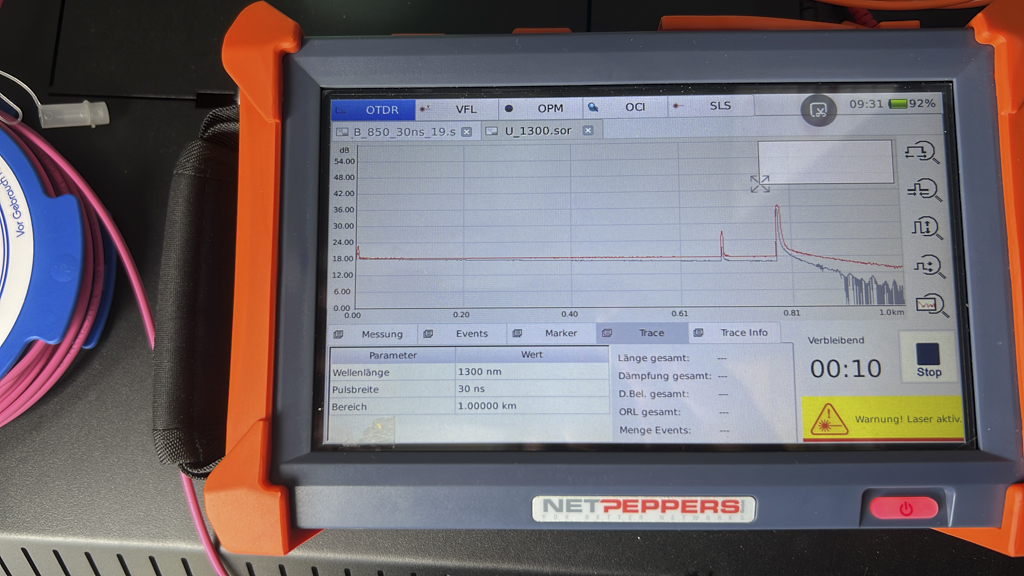The width and height of the screenshot is (1024, 576).
Task: Stop the running measurement
Action: 928,359
